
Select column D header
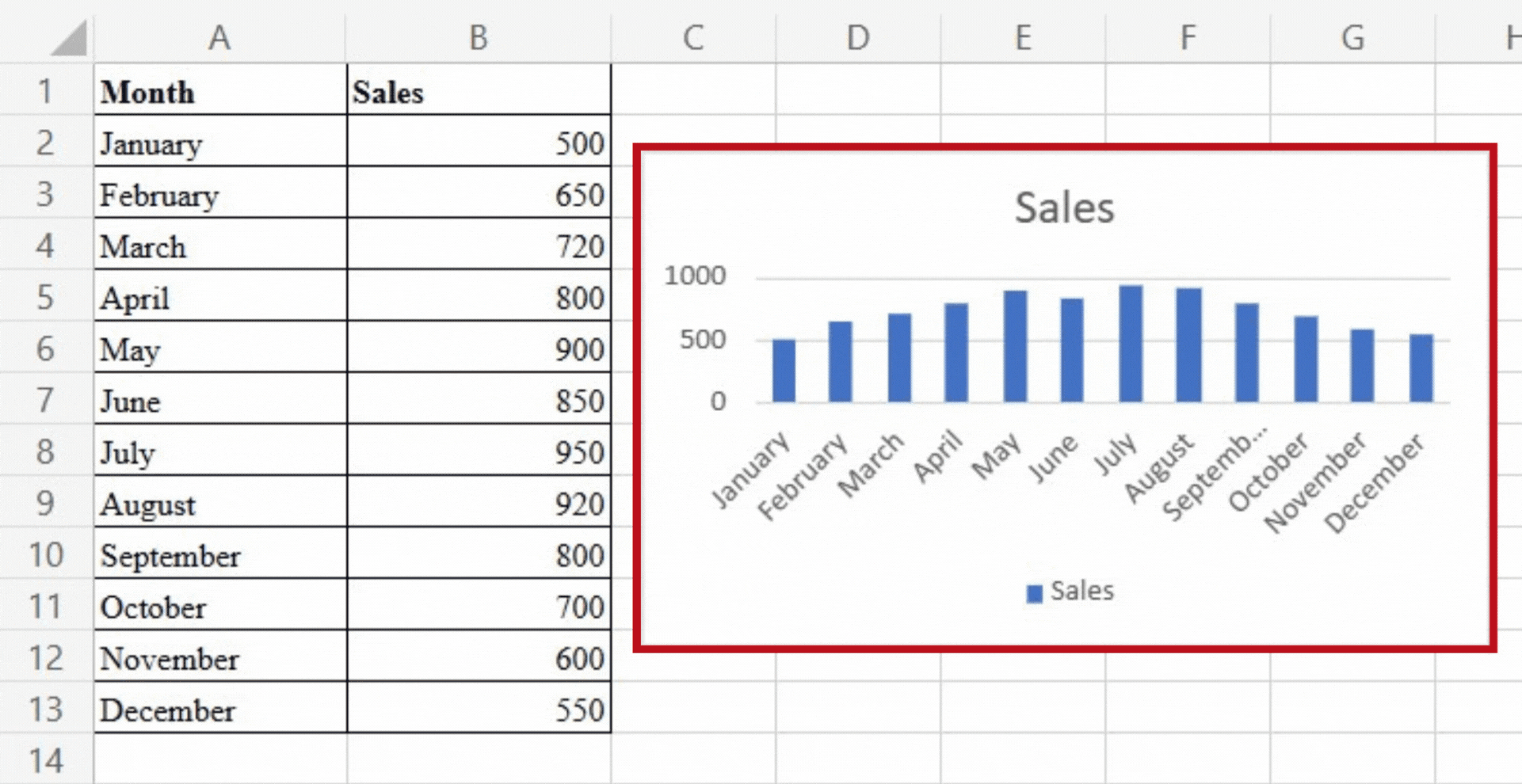[858, 36]
